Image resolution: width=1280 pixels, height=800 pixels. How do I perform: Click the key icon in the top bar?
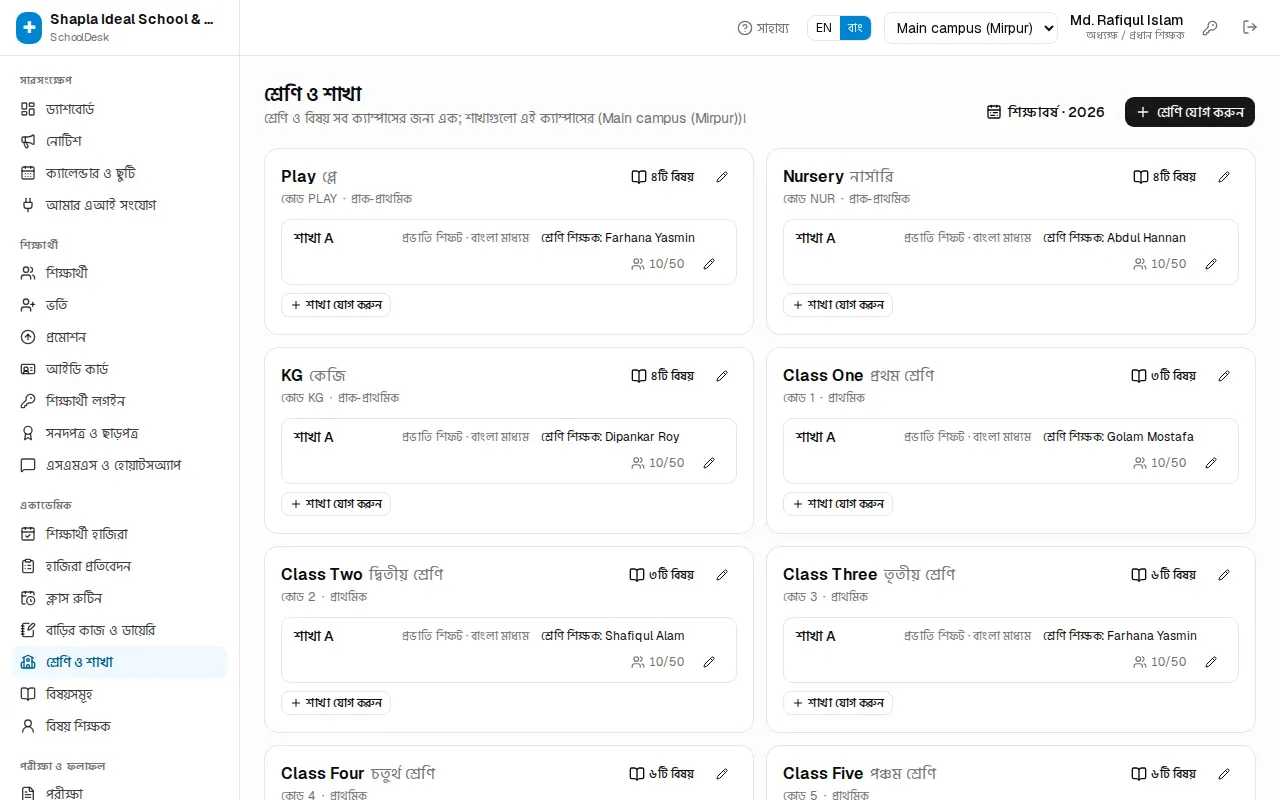[1210, 28]
